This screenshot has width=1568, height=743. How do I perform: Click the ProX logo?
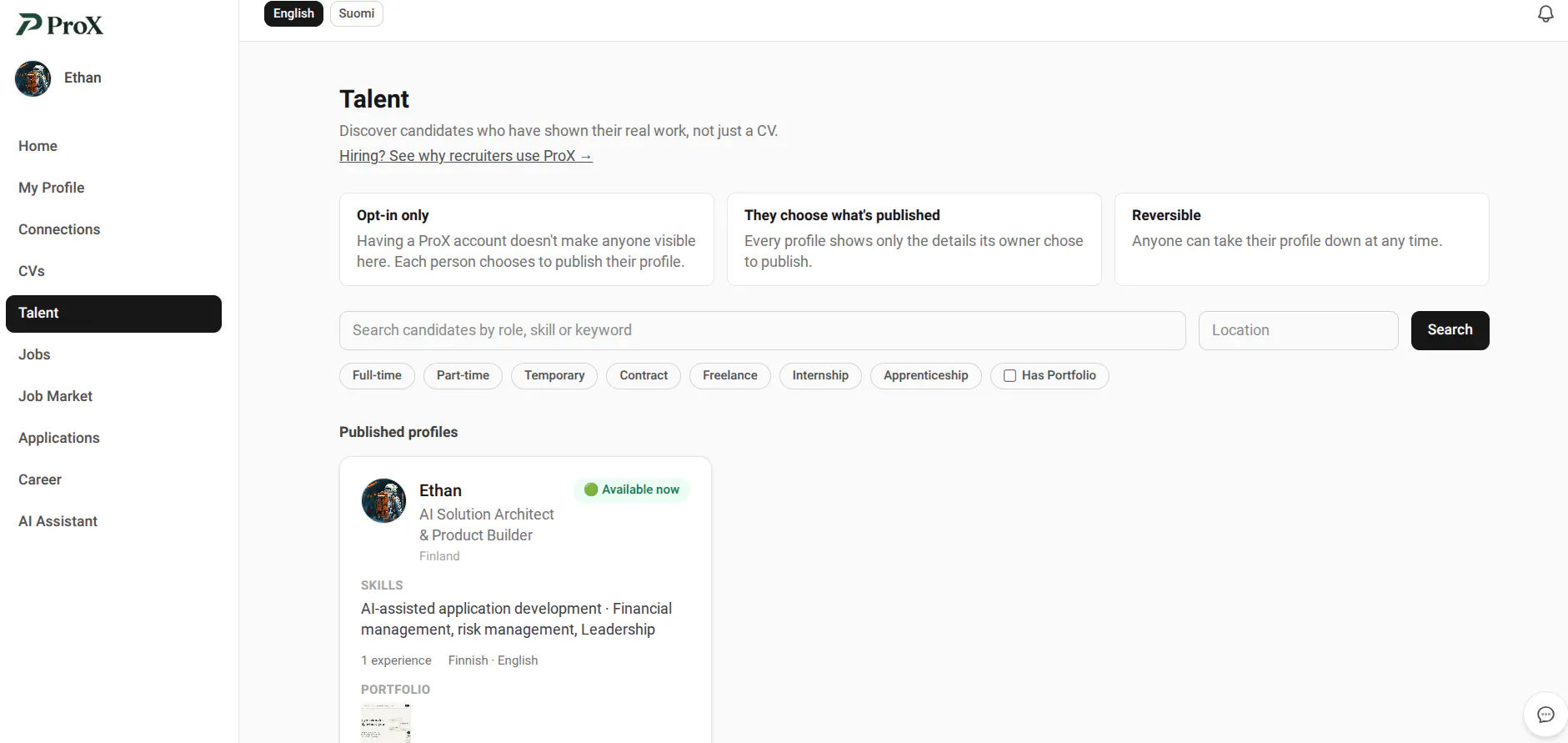coord(60,25)
